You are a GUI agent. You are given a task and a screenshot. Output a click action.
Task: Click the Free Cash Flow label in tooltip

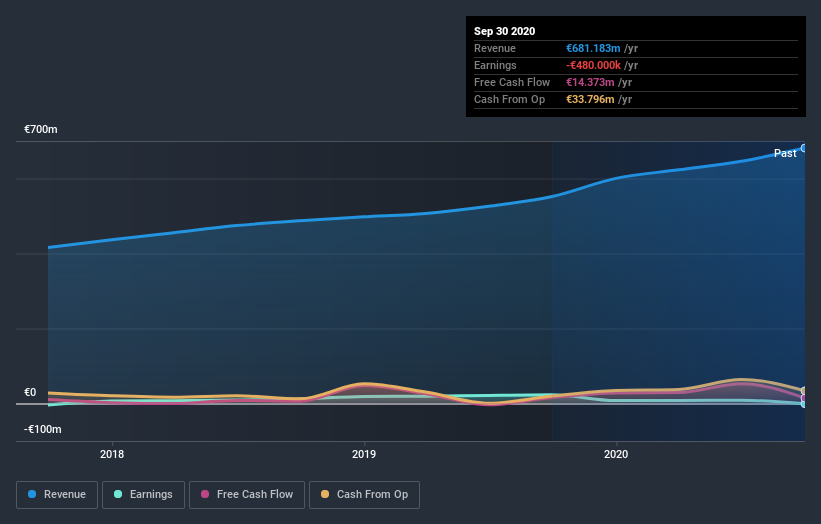coord(512,82)
